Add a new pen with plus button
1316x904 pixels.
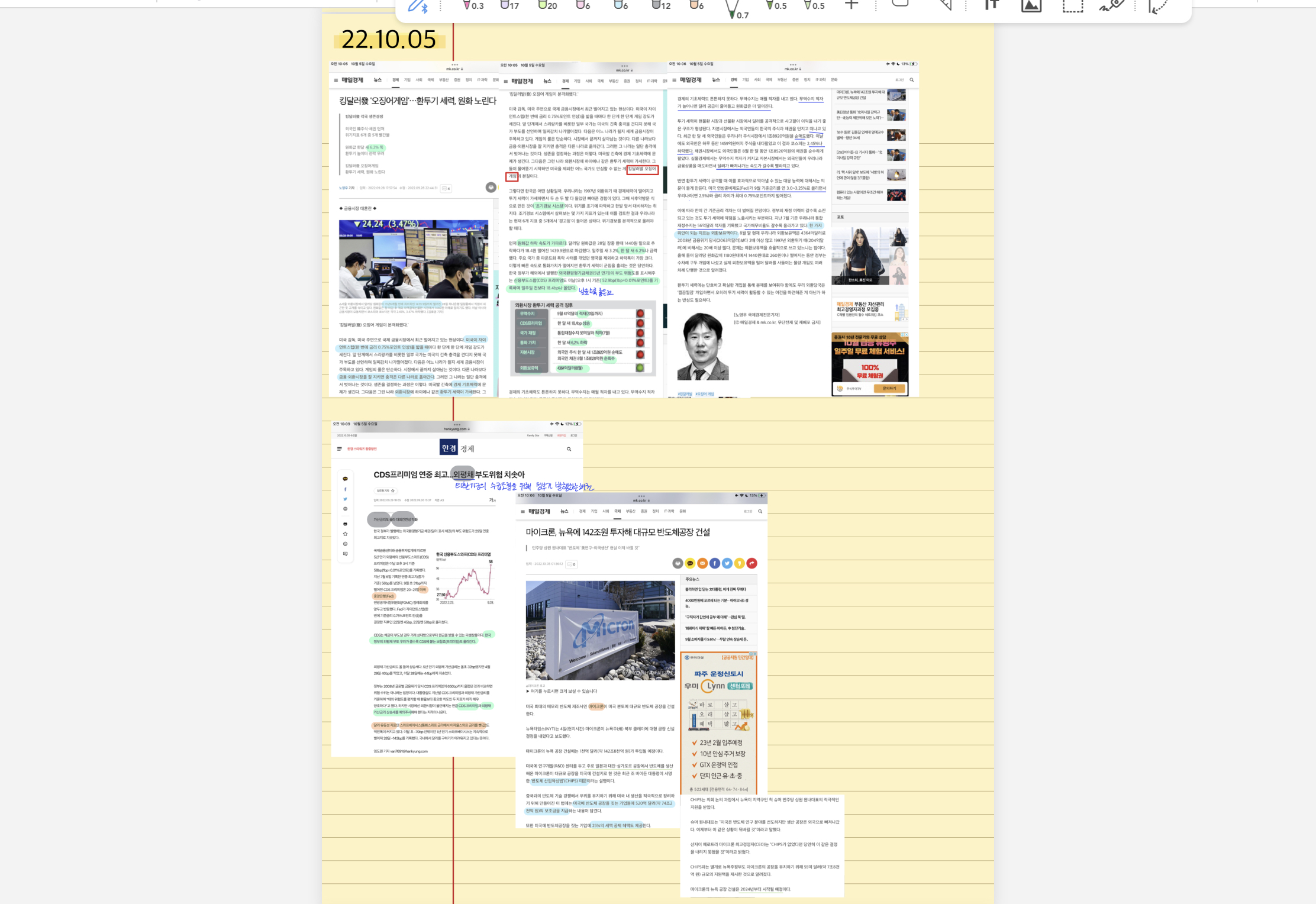851,5
